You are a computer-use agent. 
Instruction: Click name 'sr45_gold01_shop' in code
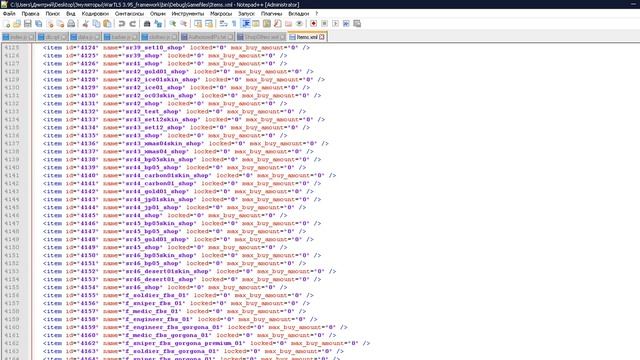click(x=157, y=240)
